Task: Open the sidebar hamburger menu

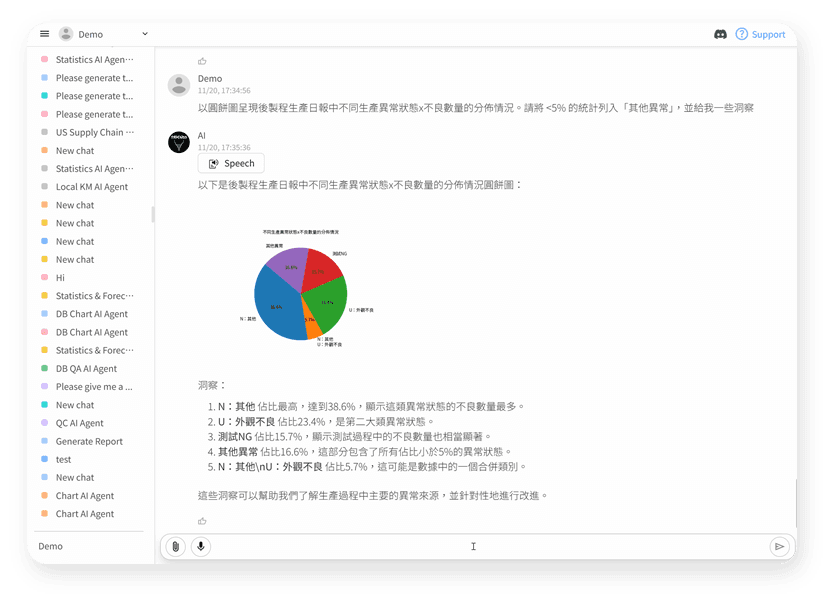Action: click(x=44, y=33)
